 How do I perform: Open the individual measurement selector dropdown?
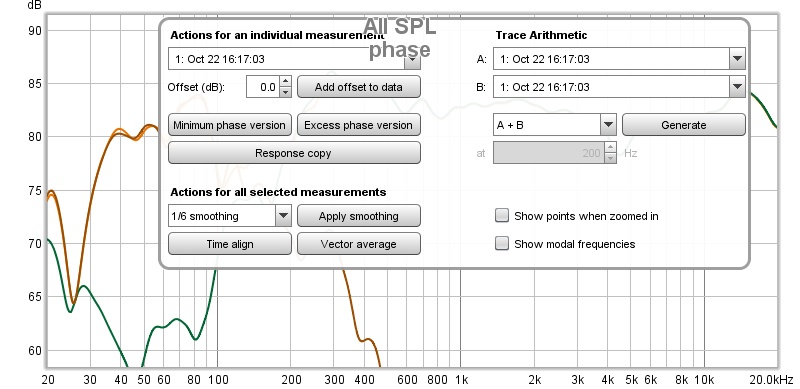294,59
